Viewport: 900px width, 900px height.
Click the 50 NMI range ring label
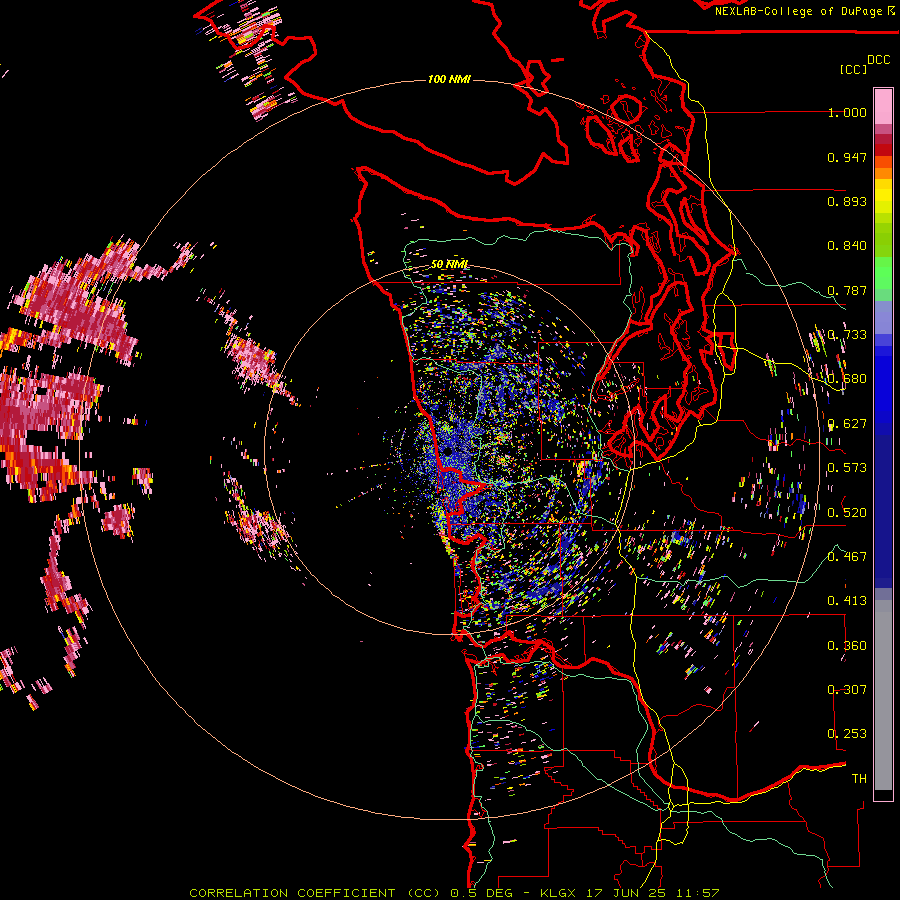click(x=449, y=264)
